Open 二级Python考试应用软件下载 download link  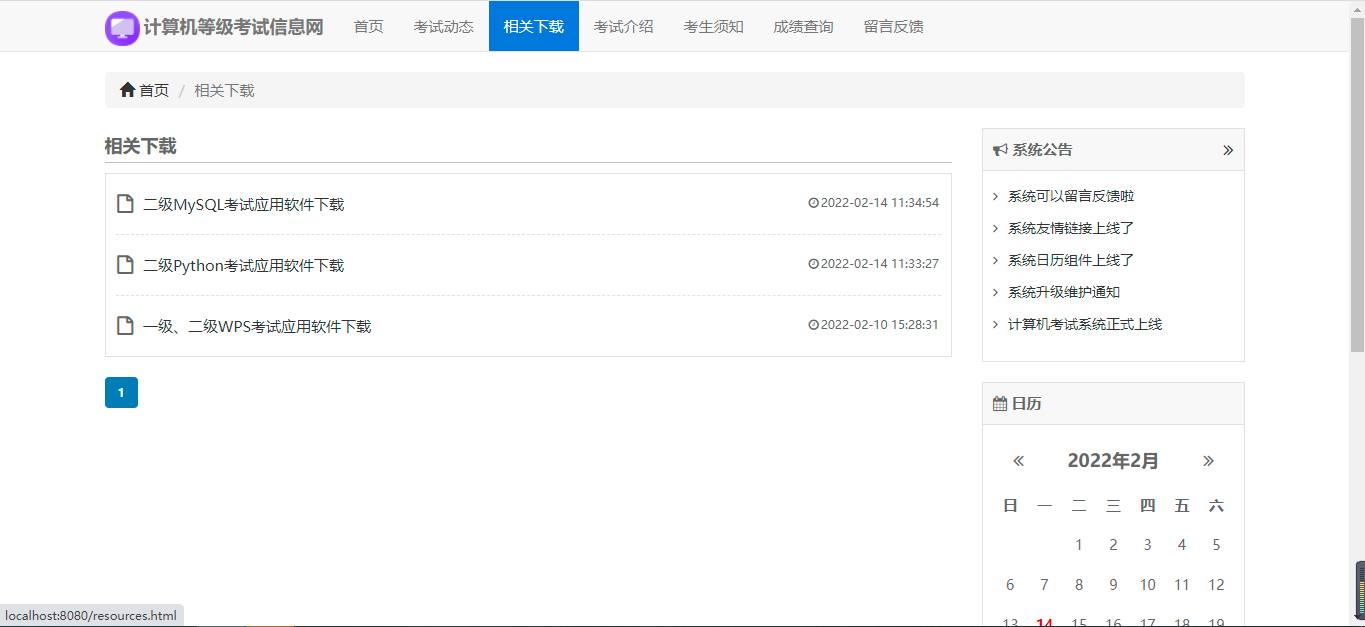point(244,266)
